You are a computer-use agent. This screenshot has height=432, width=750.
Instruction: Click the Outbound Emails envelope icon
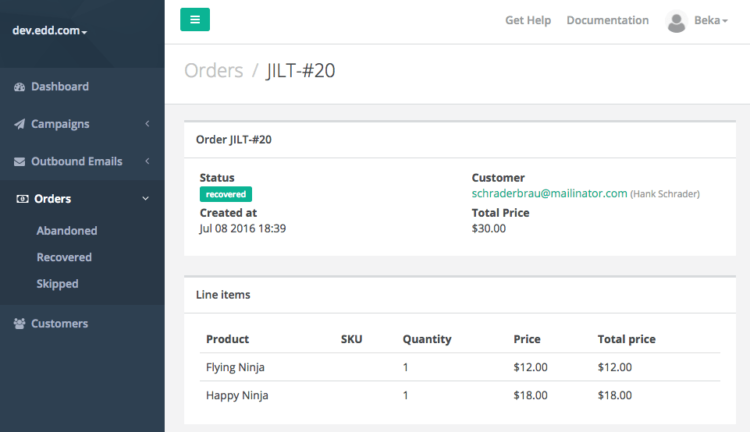(19, 162)
